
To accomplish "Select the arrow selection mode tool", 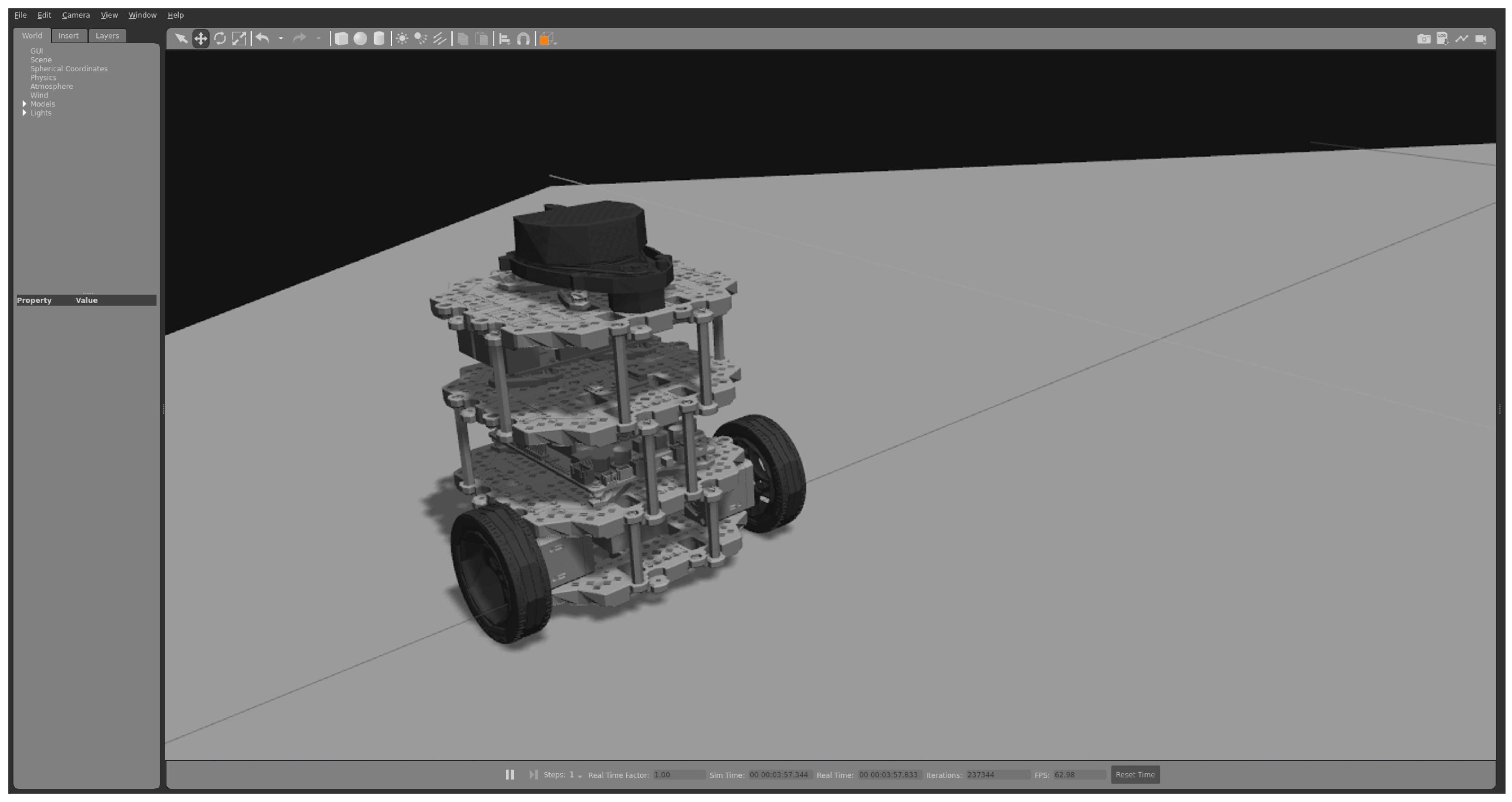I will pyautogui.click(x=181, y=39).
